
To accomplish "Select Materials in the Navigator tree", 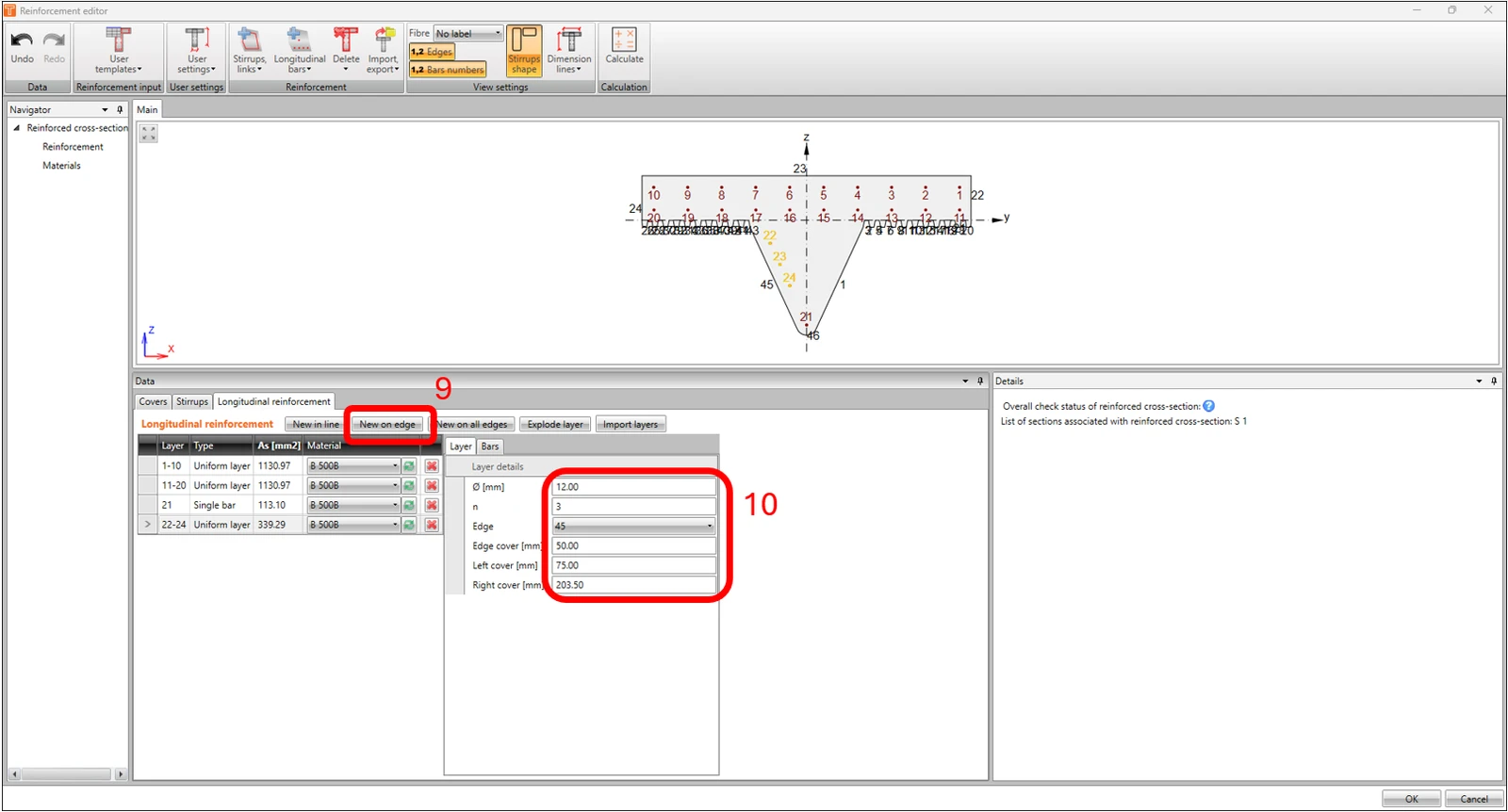I will [61, 166].
